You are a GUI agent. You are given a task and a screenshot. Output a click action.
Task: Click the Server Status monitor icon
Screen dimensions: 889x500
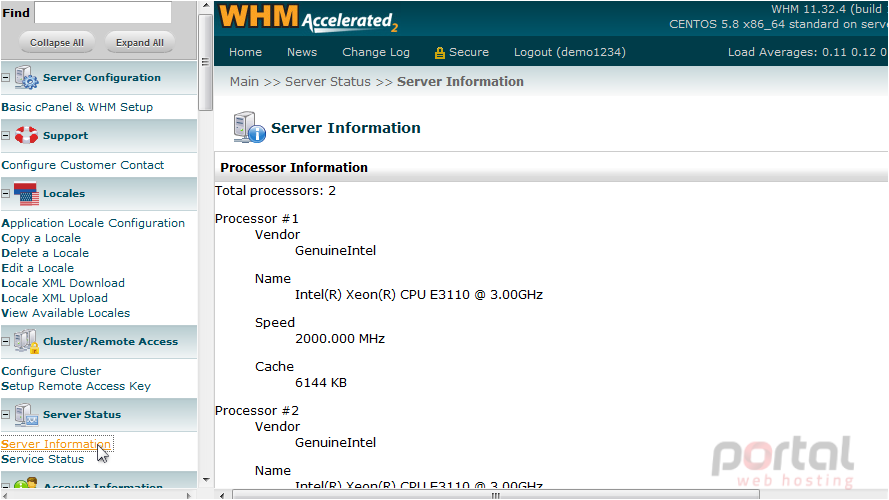click(x=26, y=414)
